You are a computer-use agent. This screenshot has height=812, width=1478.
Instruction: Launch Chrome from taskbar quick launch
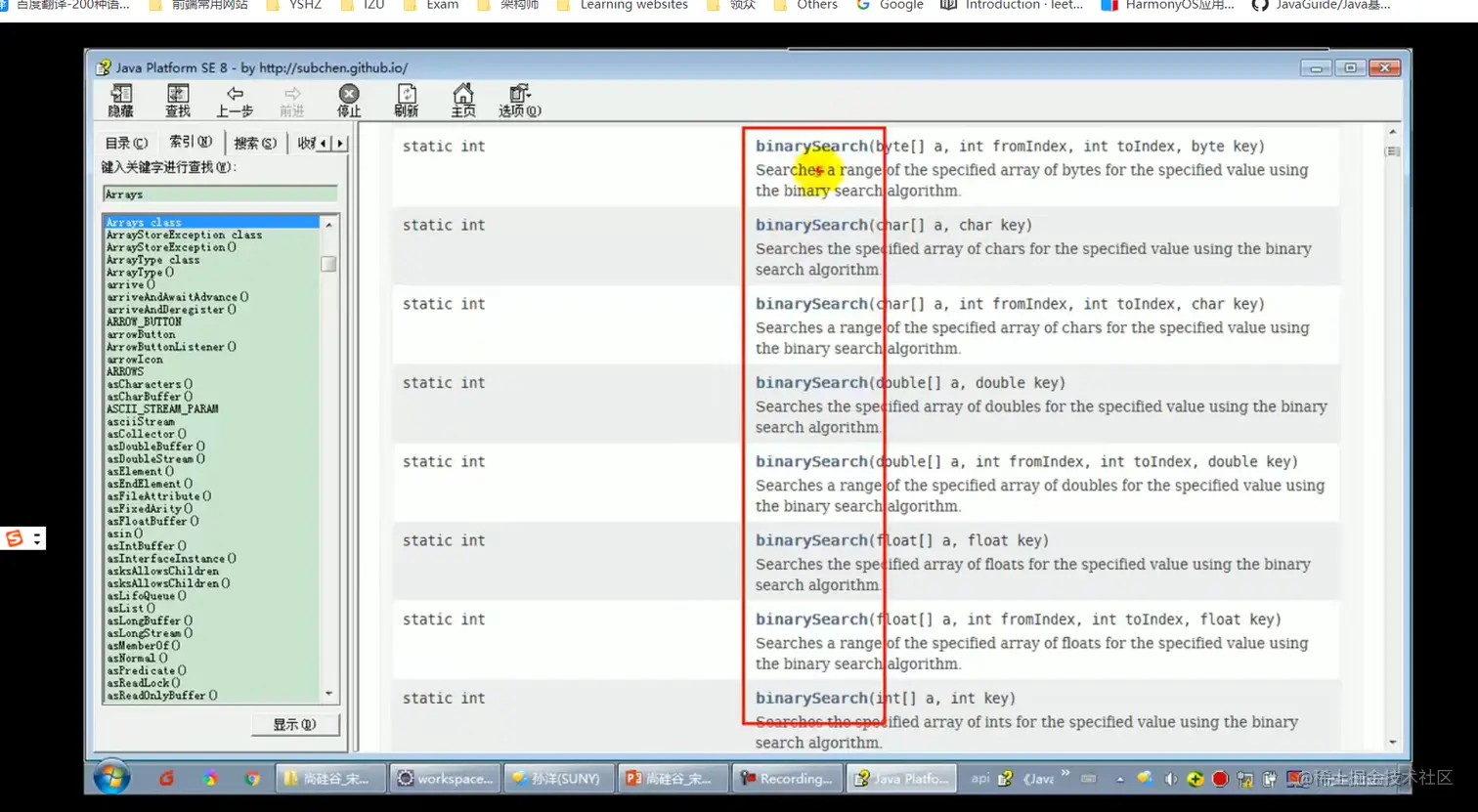click(x=252, y=779)
